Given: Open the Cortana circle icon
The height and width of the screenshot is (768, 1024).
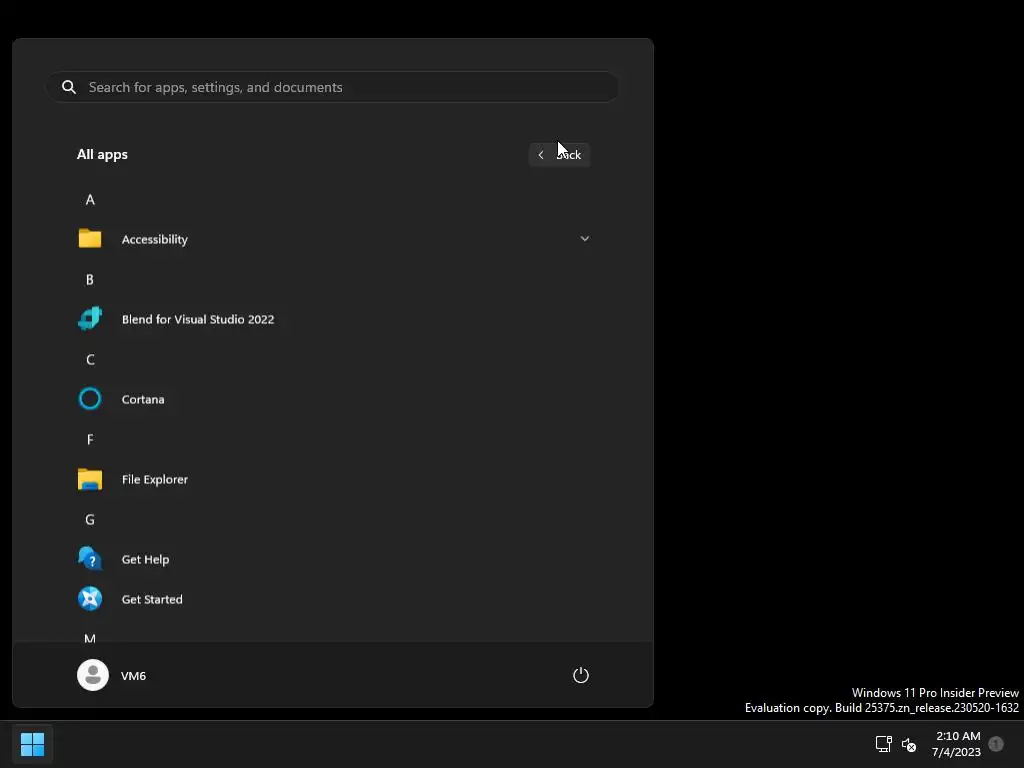Looking at the screenshot, I should point(90,398).
